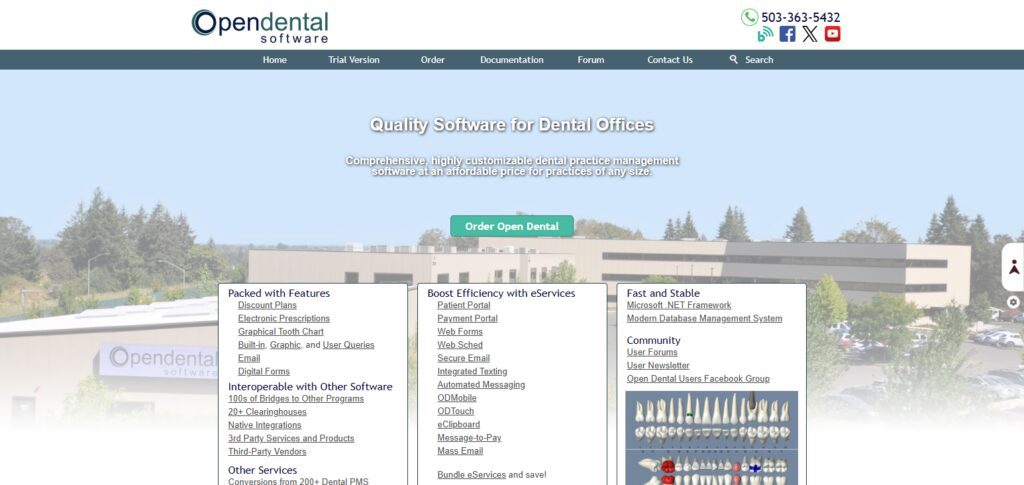Open the Digital Forms link
The width and height of the screenshot is (1024, 485).
coord(264,371)
